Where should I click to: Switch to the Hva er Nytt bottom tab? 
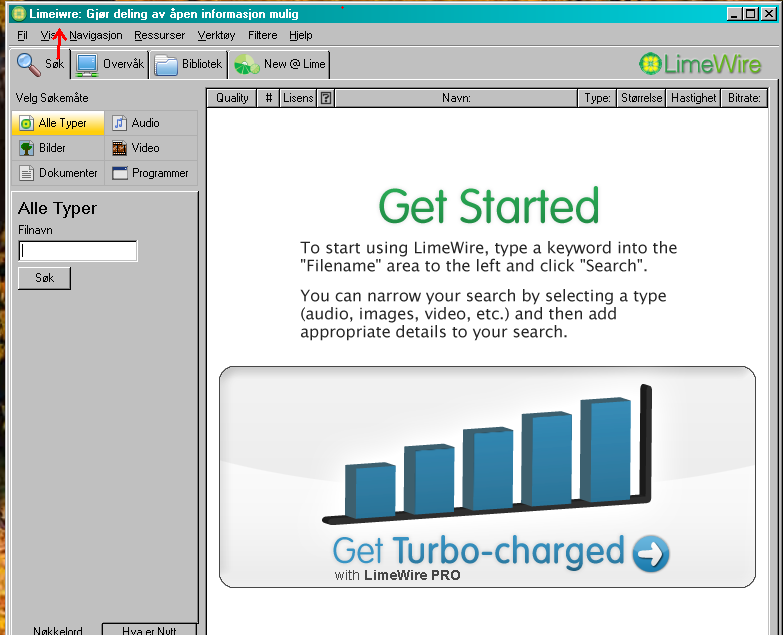tap(149, 630)
